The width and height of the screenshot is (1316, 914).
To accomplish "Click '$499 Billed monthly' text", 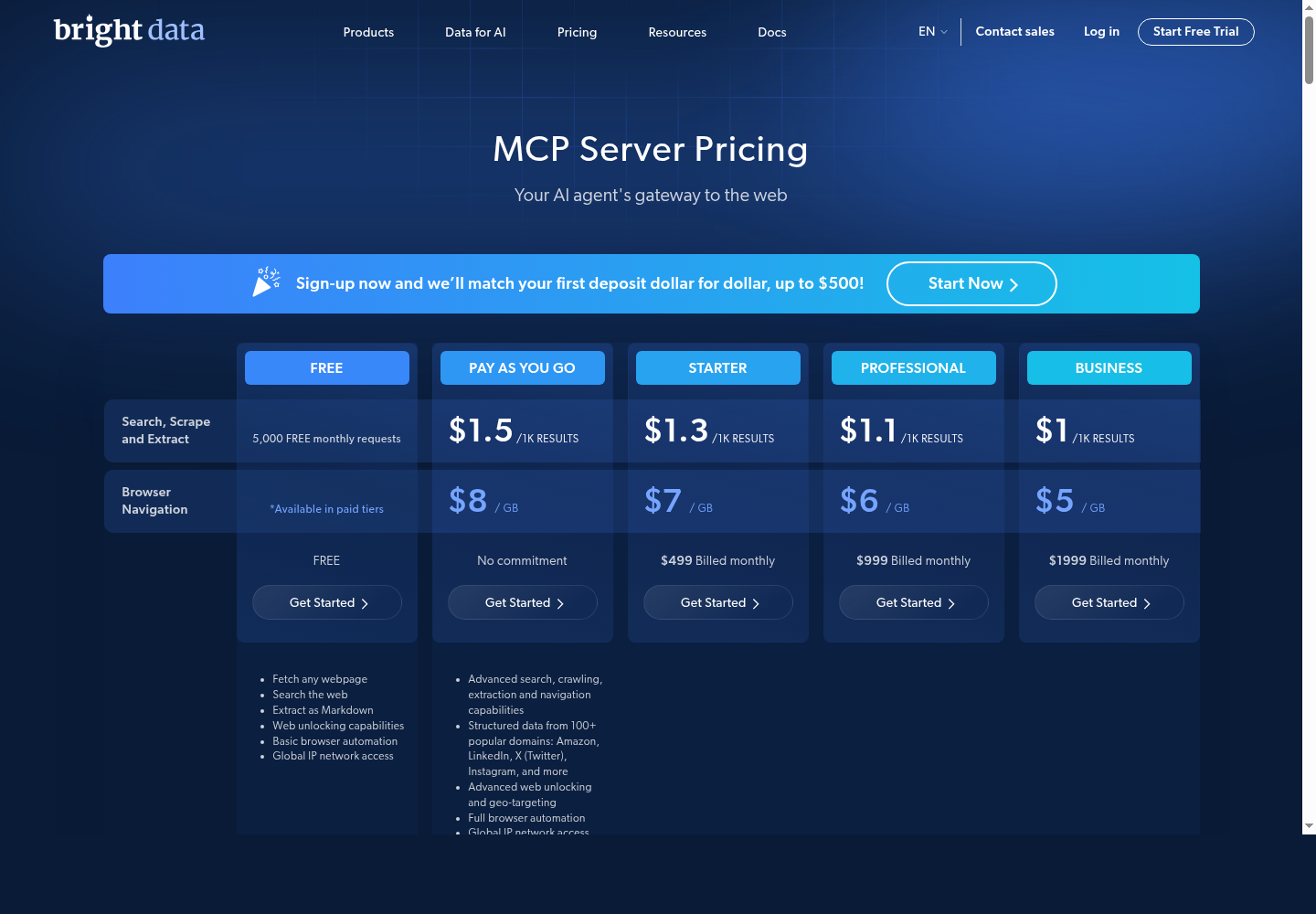I will (x=717, y=560).
